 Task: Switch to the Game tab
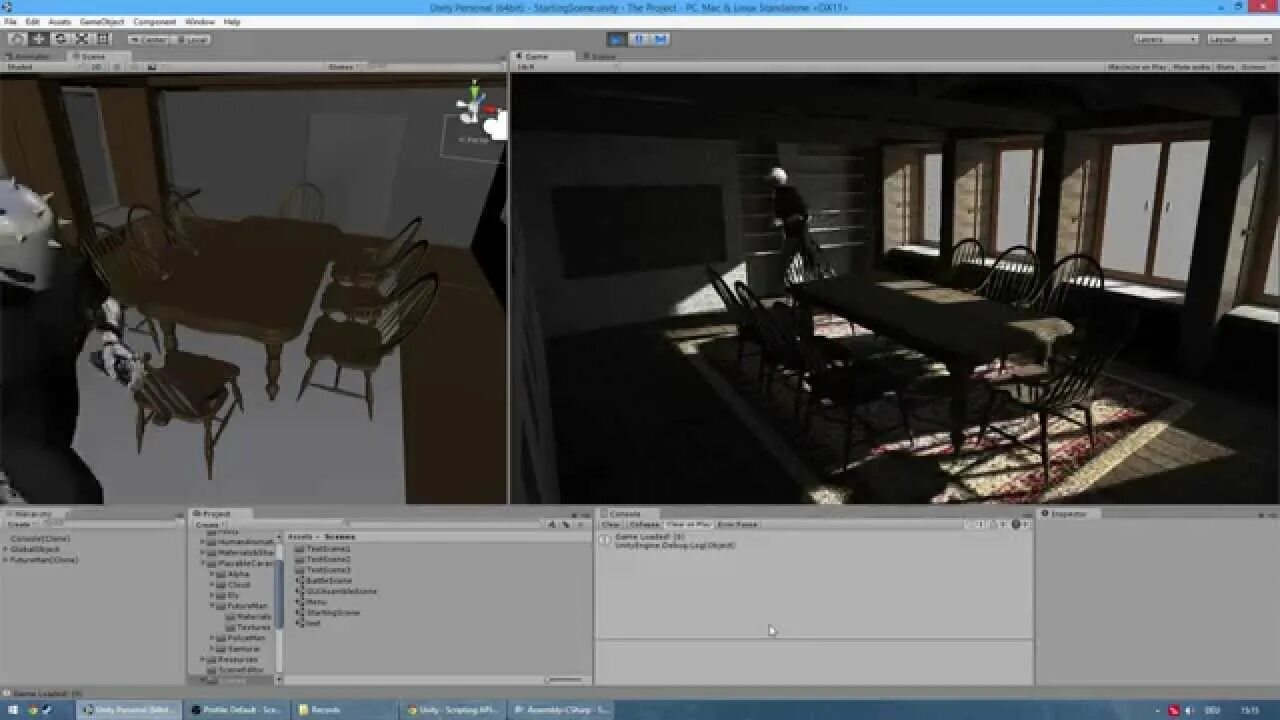point(541,57)
